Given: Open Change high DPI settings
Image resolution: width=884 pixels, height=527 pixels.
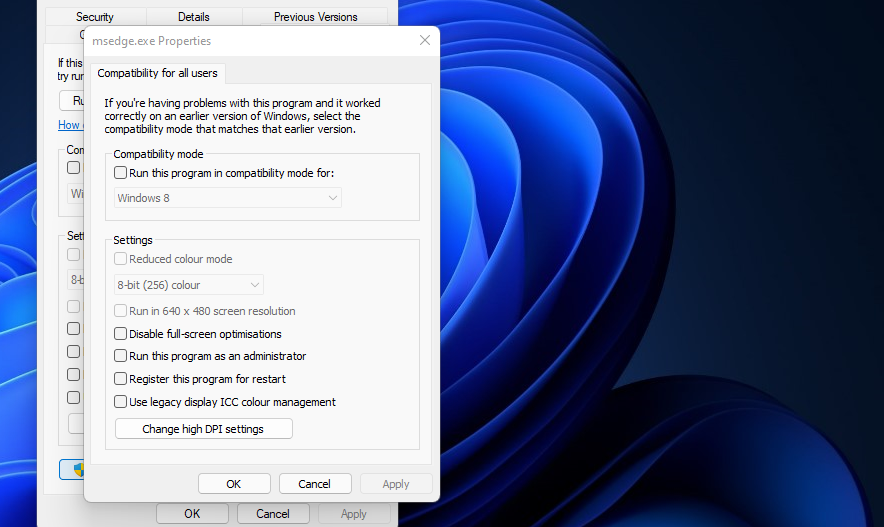Looking at the screenshot, I should (x=204, y=428).
